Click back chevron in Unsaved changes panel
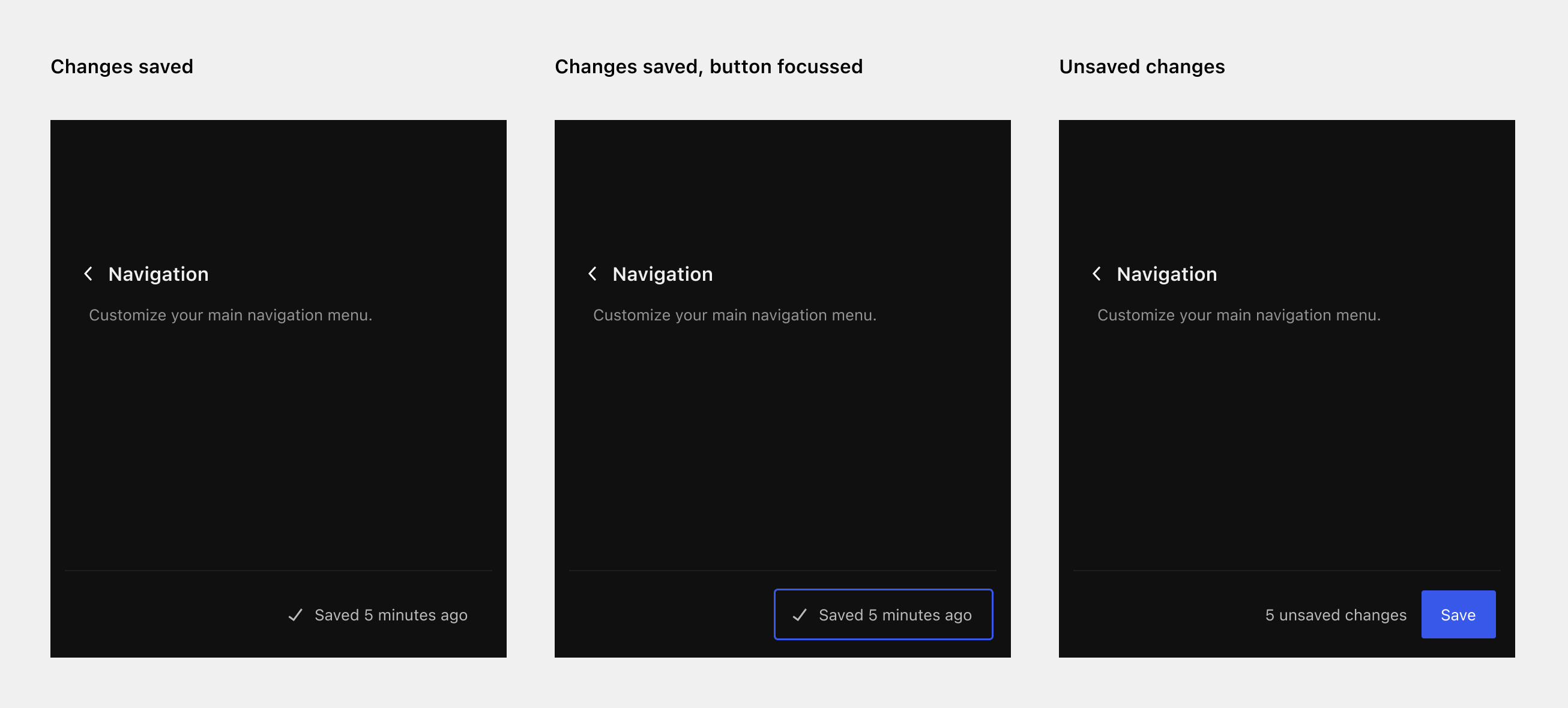Viewport: 1568px width, 708px height. point(1096,274)
